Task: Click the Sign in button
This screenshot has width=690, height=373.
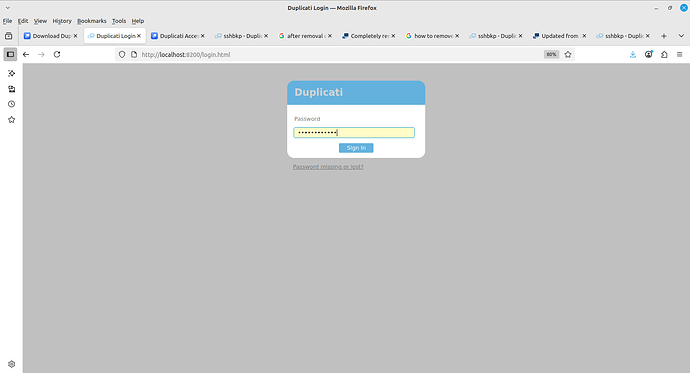Action: pyautogui.click(x=356, y=148)
